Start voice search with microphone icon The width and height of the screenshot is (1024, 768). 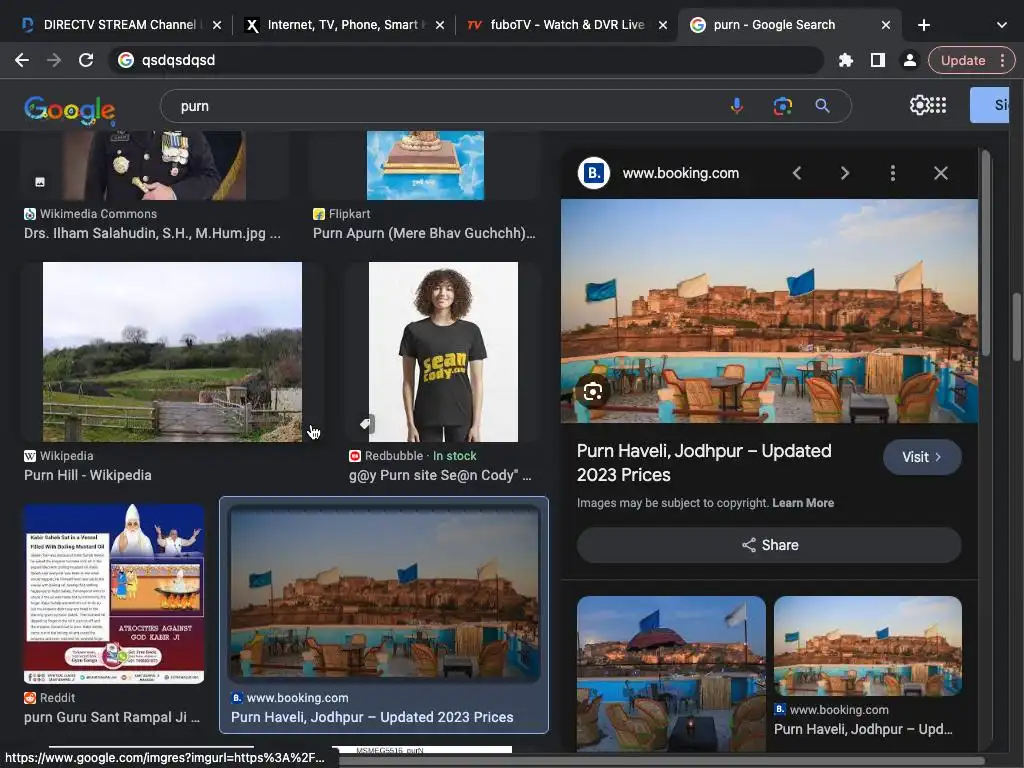[737, 106]
